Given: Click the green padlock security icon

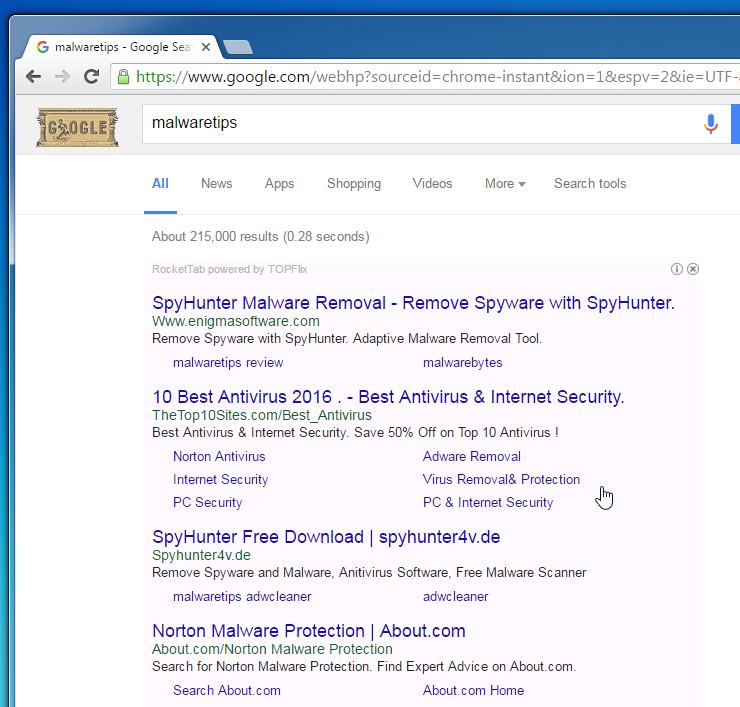Looking at the screenshot, I should (x=123, y=76).
